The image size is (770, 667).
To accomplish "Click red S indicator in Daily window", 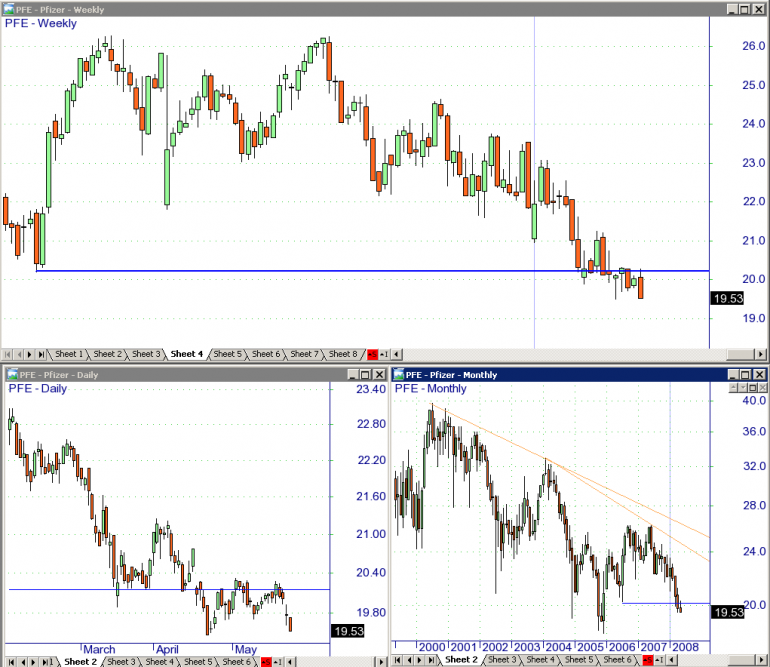I will click(266, 662).
